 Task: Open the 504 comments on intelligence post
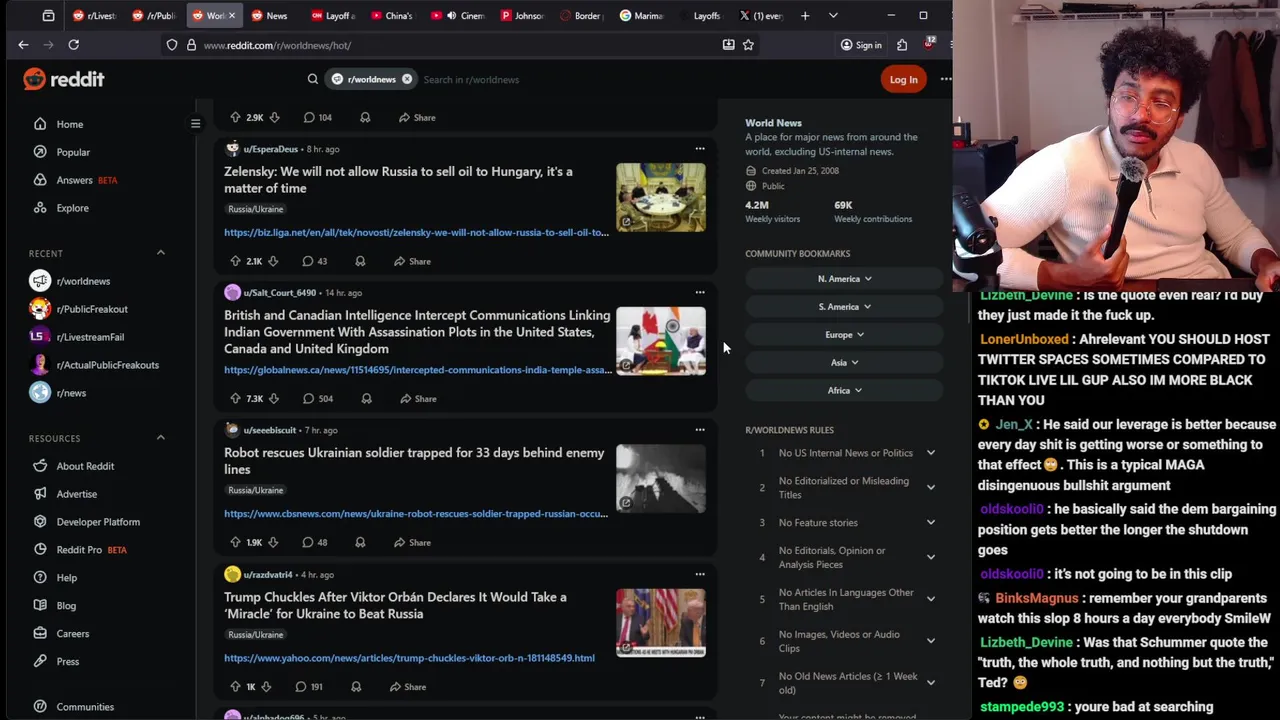coord(318,398)
